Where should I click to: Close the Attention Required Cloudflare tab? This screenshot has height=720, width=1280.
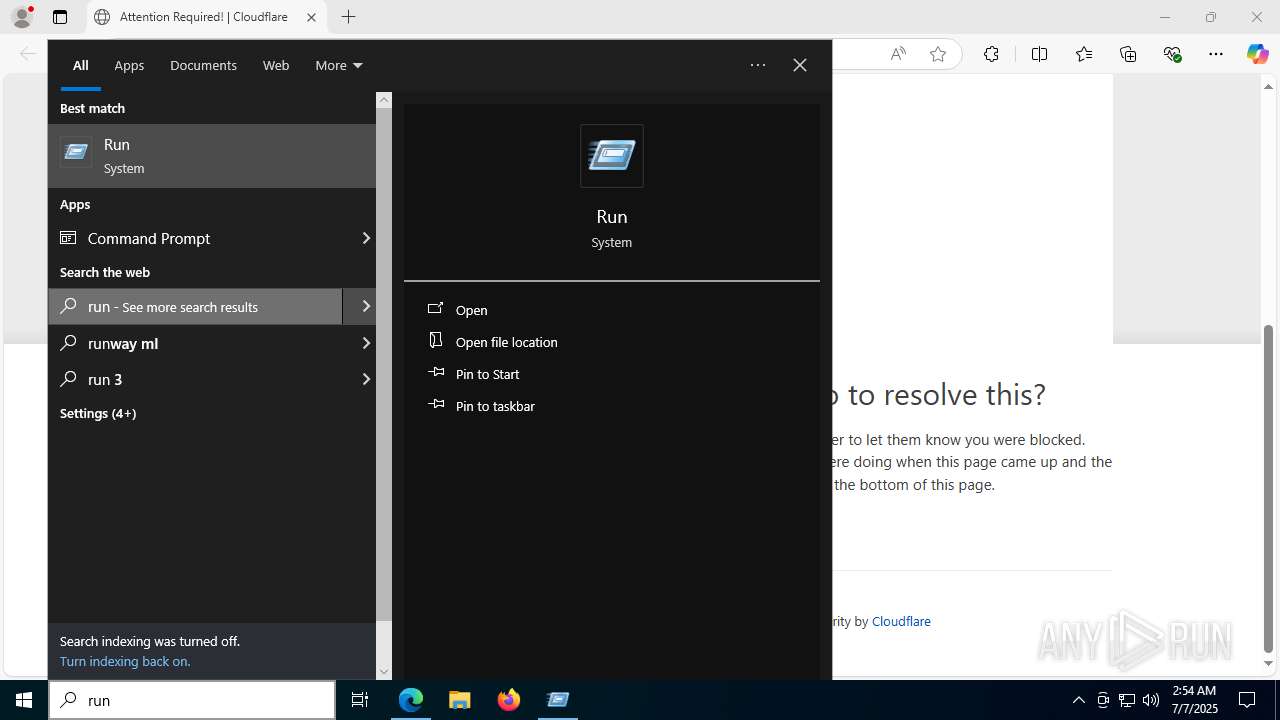[311, 17]
